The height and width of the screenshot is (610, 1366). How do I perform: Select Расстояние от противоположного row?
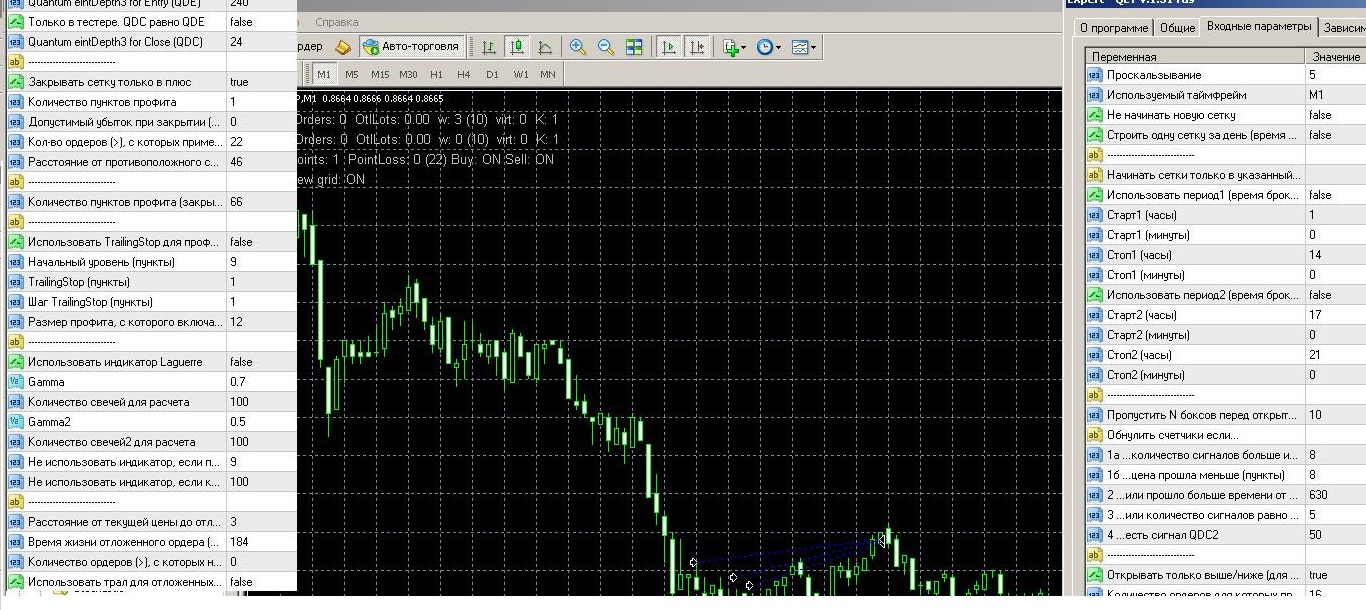tap(151, 162)
